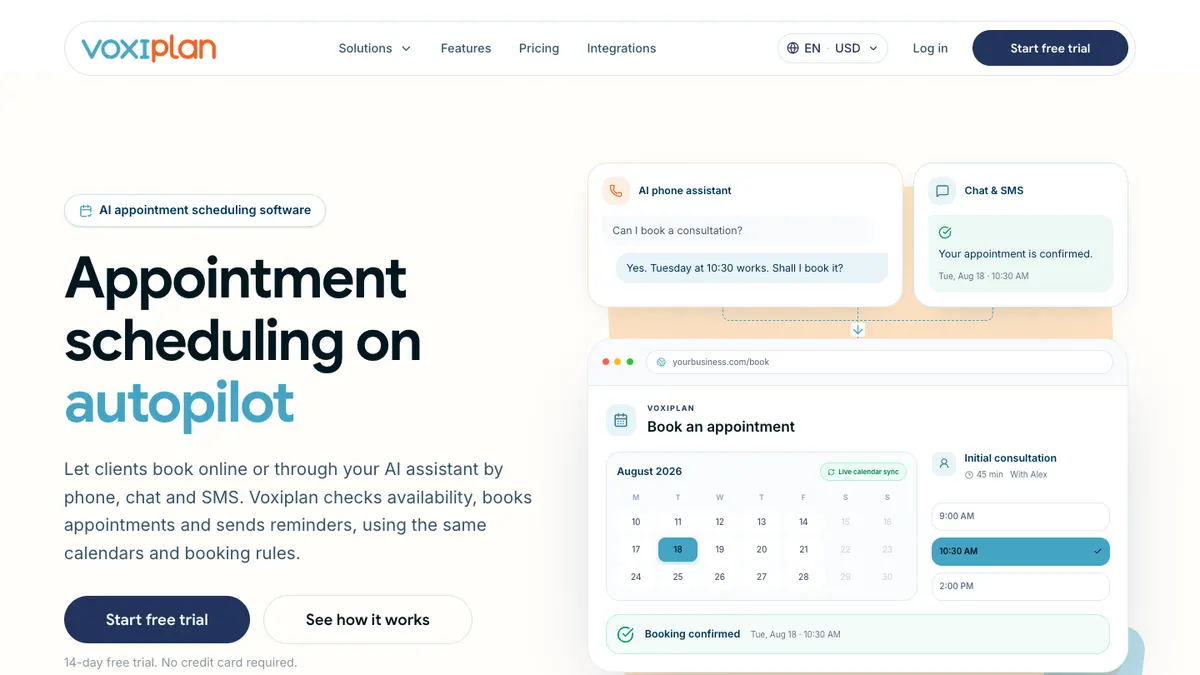
Task: Click the red dot in the browser mockup
Action: [606, 362]
